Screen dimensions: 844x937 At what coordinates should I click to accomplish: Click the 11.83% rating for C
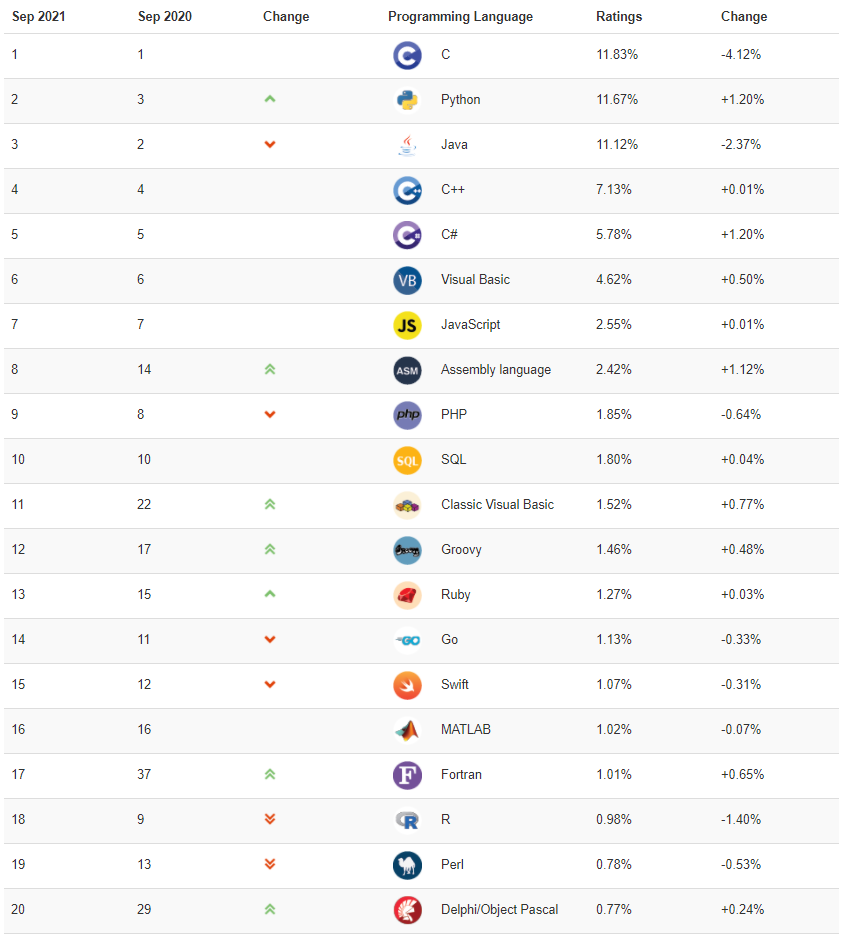[617, 55]
